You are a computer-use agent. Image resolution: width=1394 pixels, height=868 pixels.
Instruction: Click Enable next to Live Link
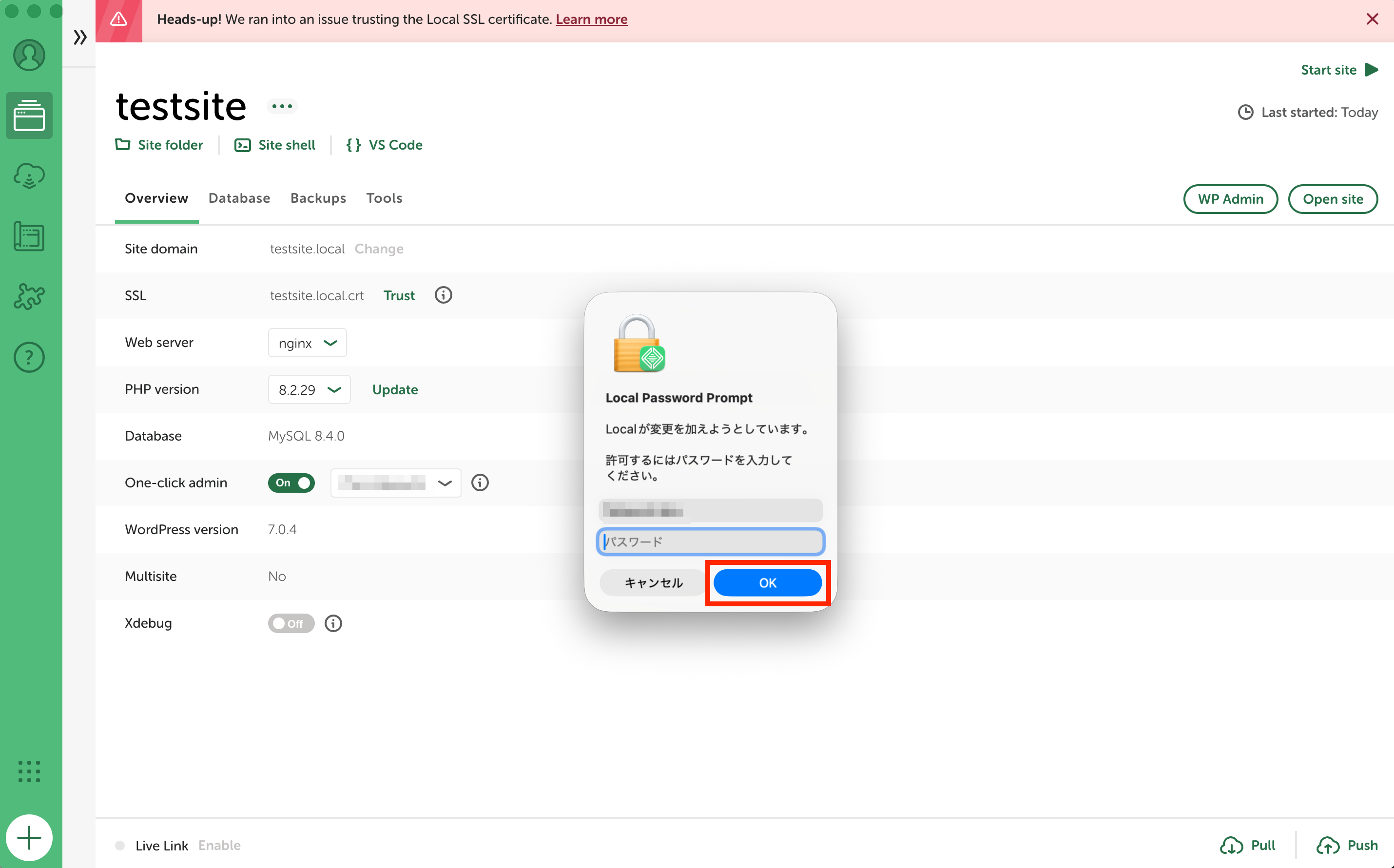point(219,846)
